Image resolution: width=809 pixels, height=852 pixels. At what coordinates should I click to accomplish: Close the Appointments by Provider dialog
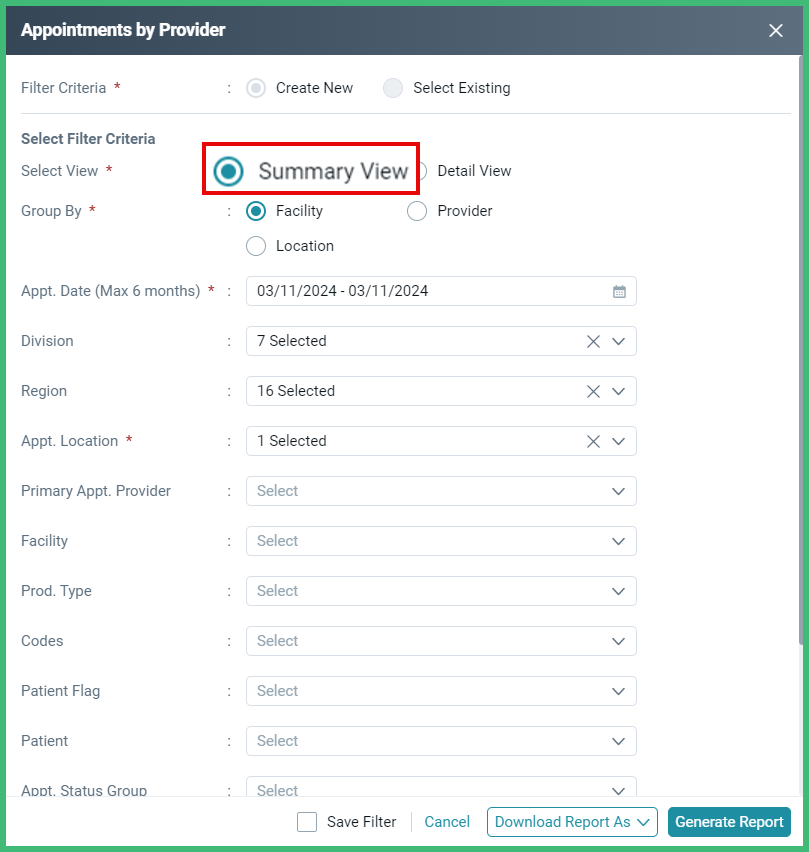click(x=776, y=30)
